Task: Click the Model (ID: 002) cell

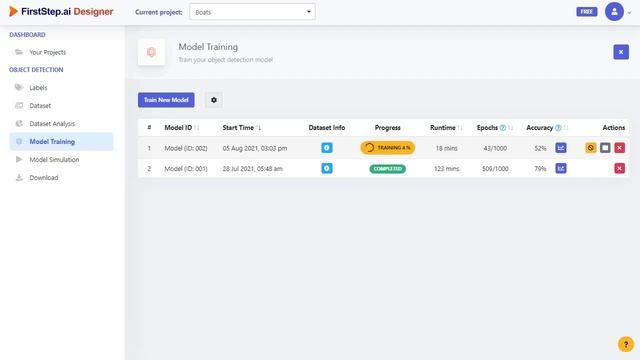Action: coord(186,148)
